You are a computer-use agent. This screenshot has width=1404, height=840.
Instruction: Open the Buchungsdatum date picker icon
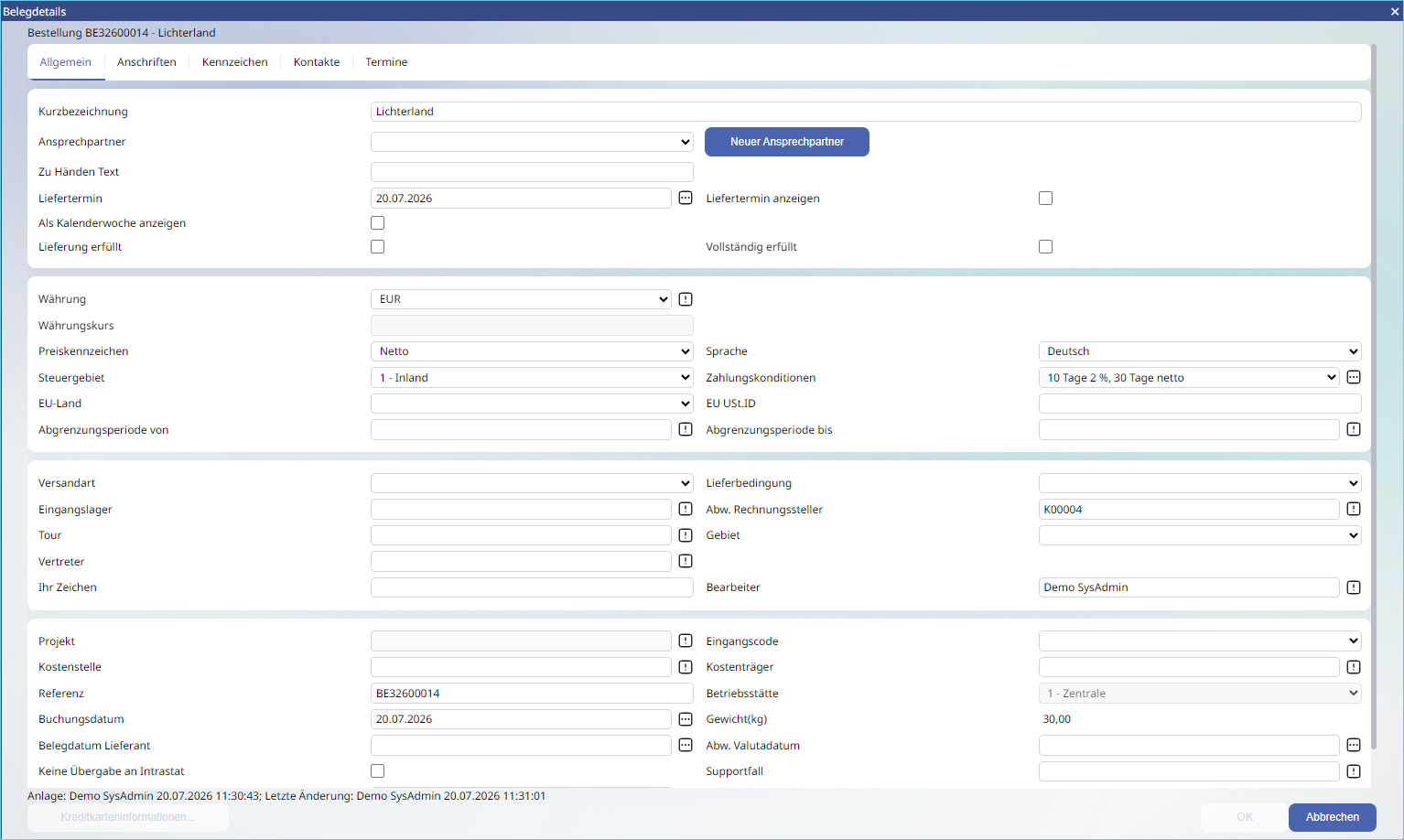686,719
